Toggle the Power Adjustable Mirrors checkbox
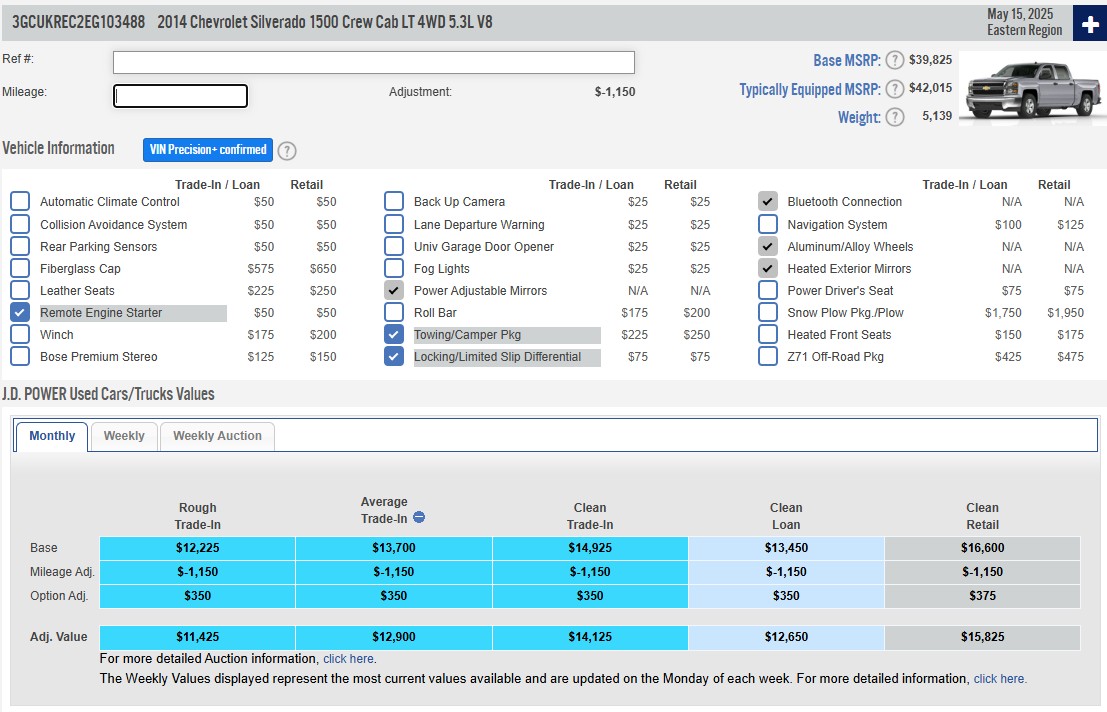The width and height of the screenshot is (1107, 712). [394, 290]
